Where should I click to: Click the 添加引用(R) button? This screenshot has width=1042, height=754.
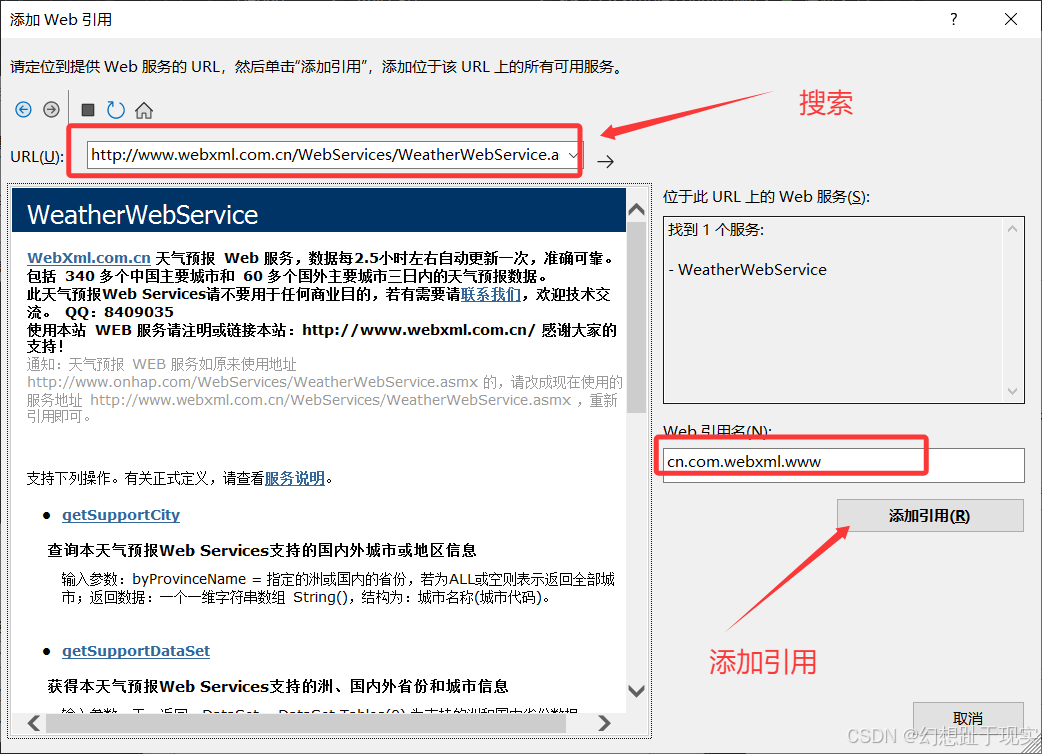coord(930,516)
